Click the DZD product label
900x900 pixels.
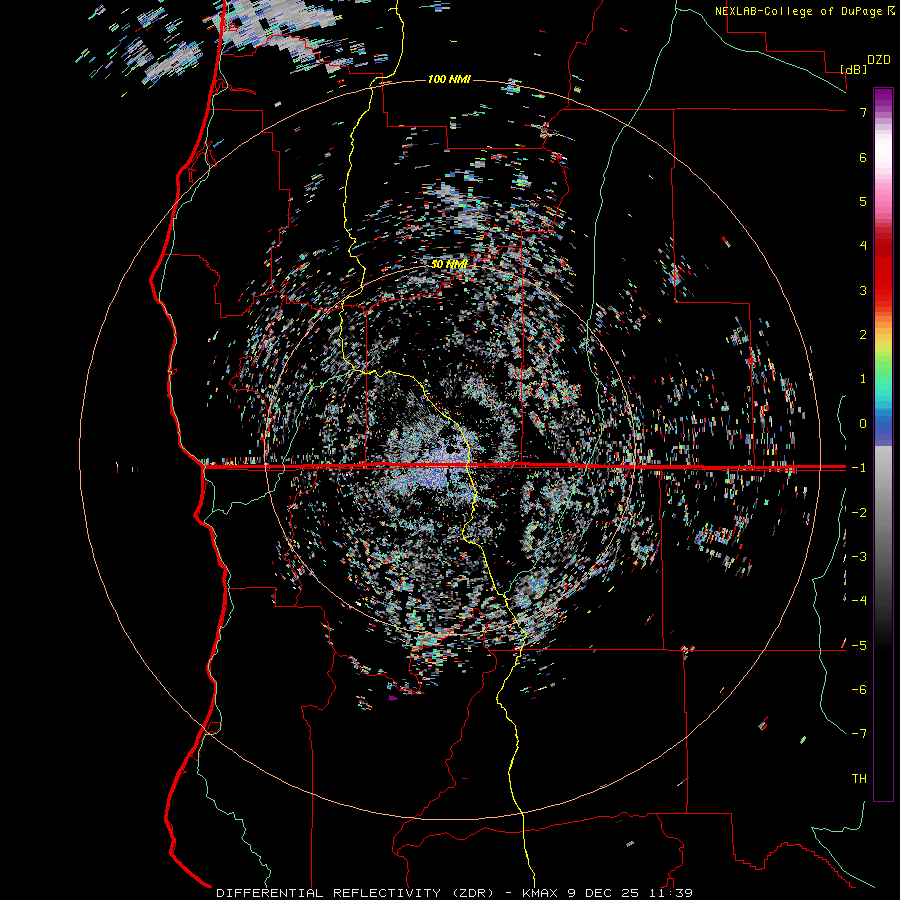click(x=879, y=60)
